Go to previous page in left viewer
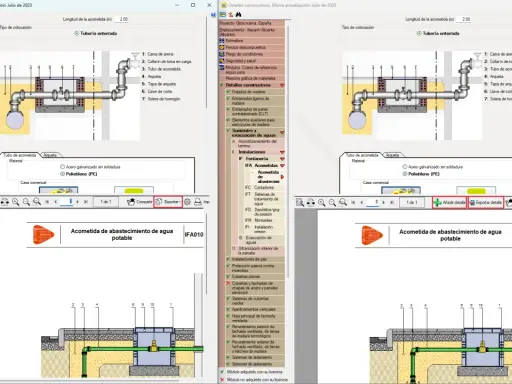 tap(56, 202)
